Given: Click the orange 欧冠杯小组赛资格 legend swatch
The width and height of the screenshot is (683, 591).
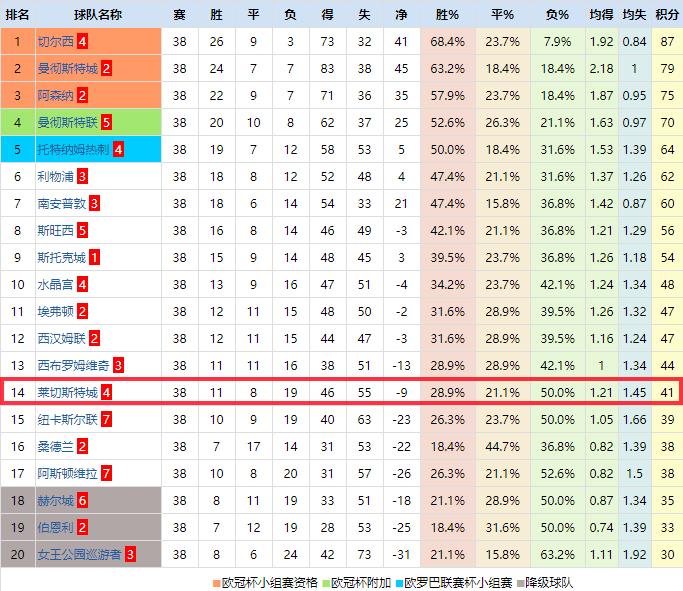Looking at the screenshot, I should tap(216, 582).
